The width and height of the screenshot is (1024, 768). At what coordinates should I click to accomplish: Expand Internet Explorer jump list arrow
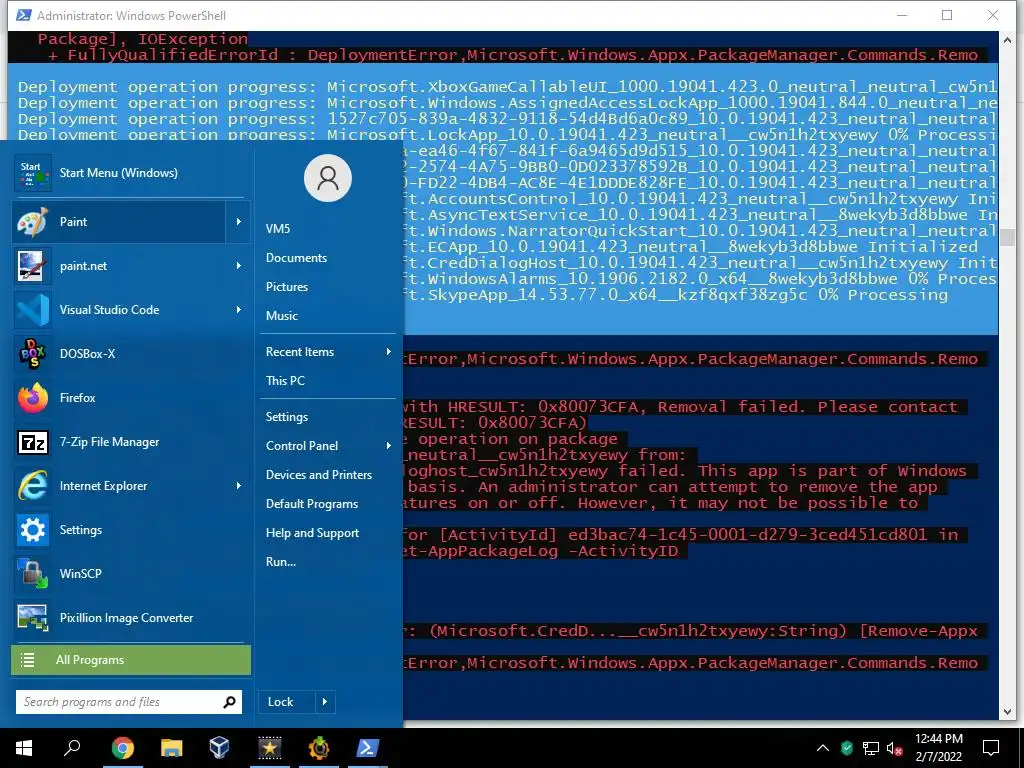click(x=239, y=486)
